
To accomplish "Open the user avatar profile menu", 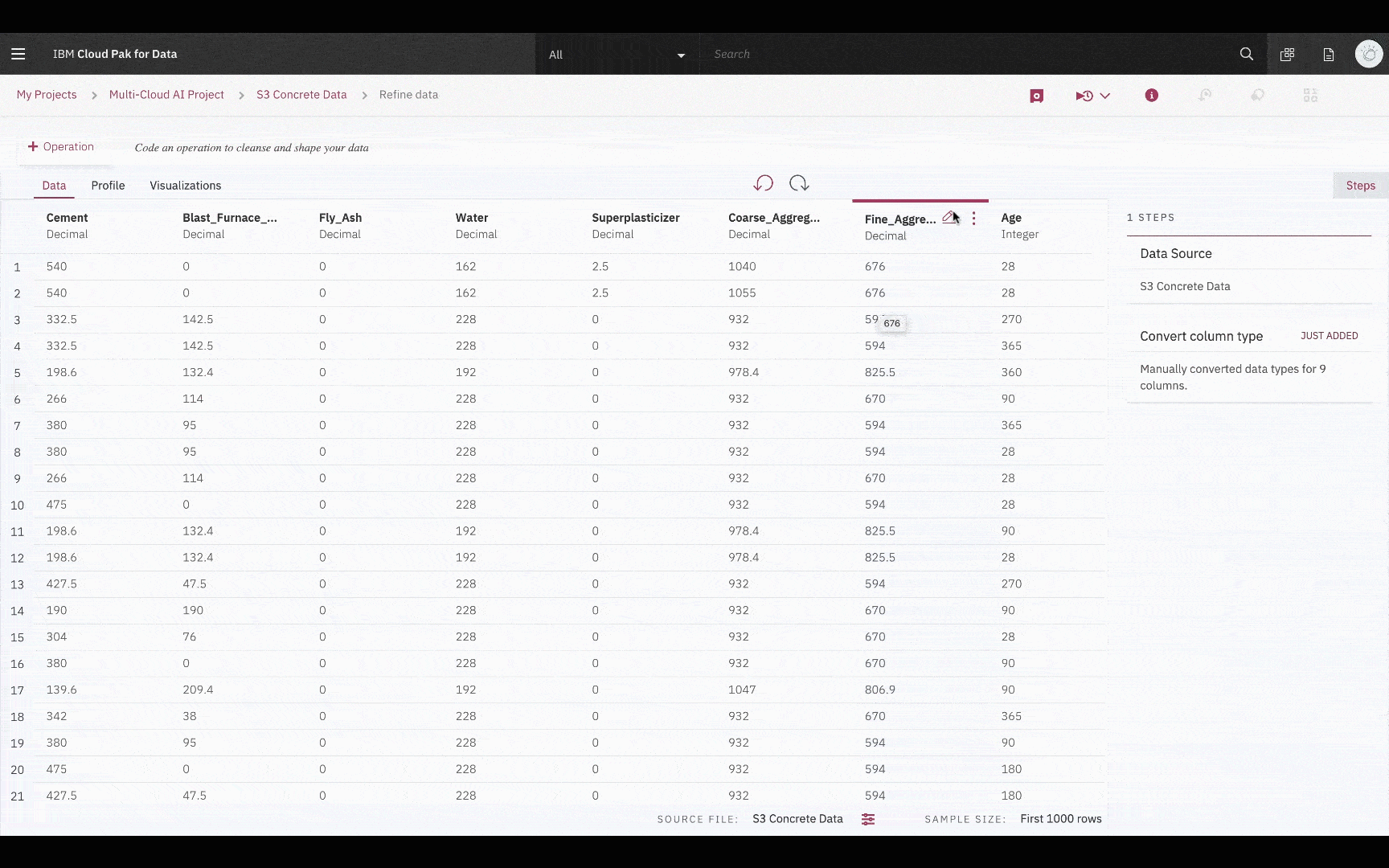I will [1369, 54].
